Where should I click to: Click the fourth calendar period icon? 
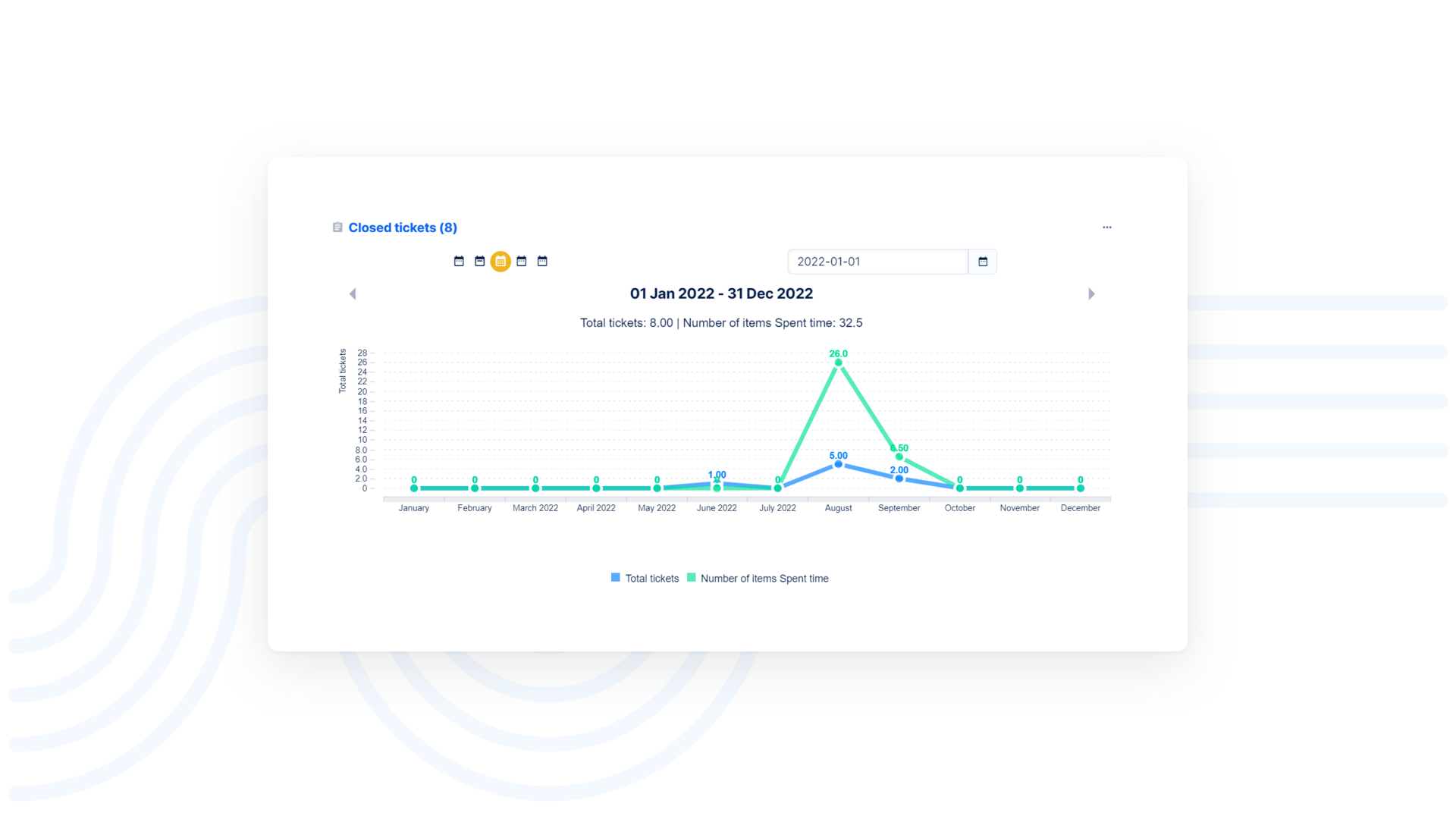(x=522, y=261)
